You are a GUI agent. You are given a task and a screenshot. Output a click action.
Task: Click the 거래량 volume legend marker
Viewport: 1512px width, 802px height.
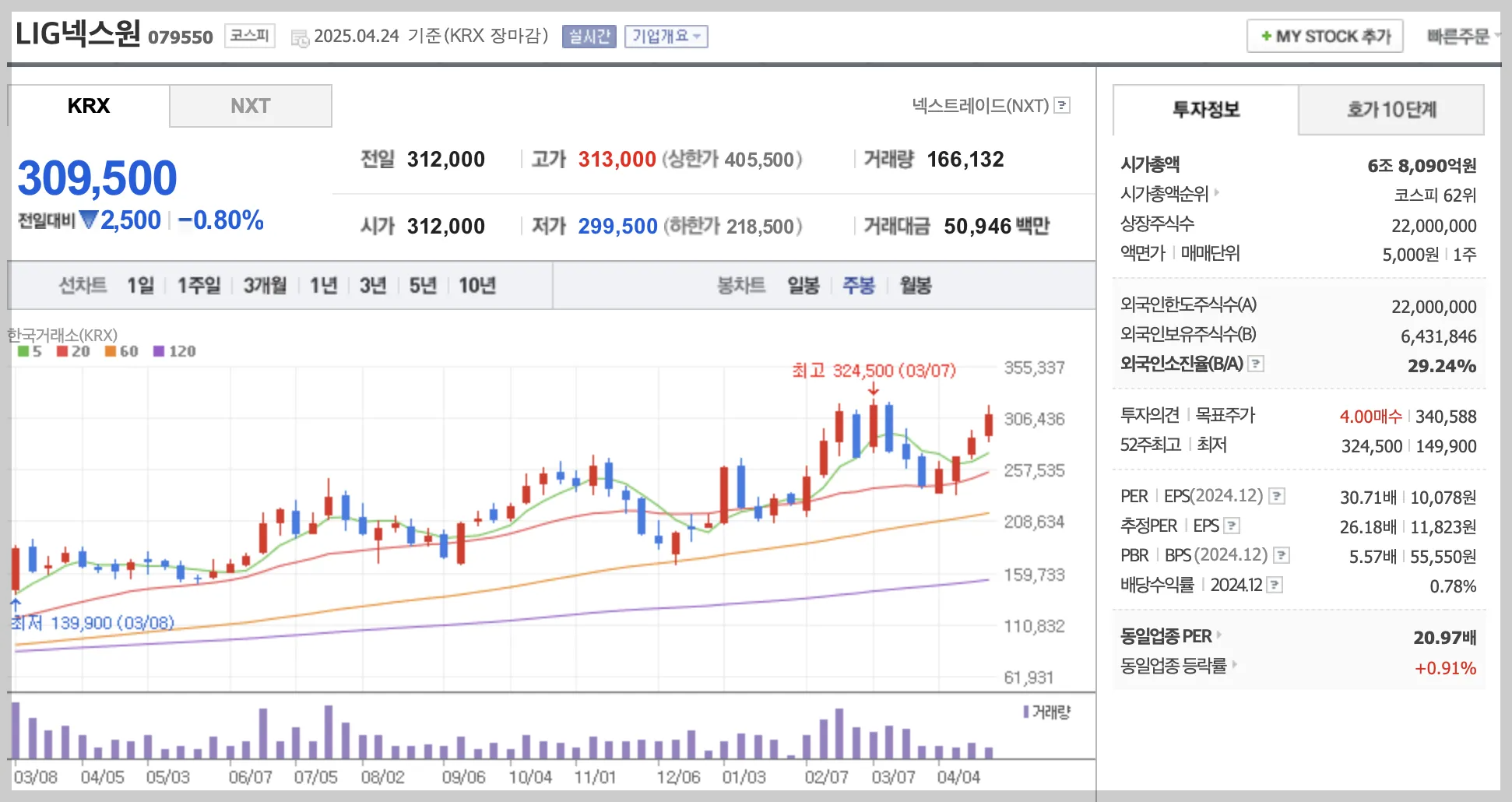click(1026, 712)
